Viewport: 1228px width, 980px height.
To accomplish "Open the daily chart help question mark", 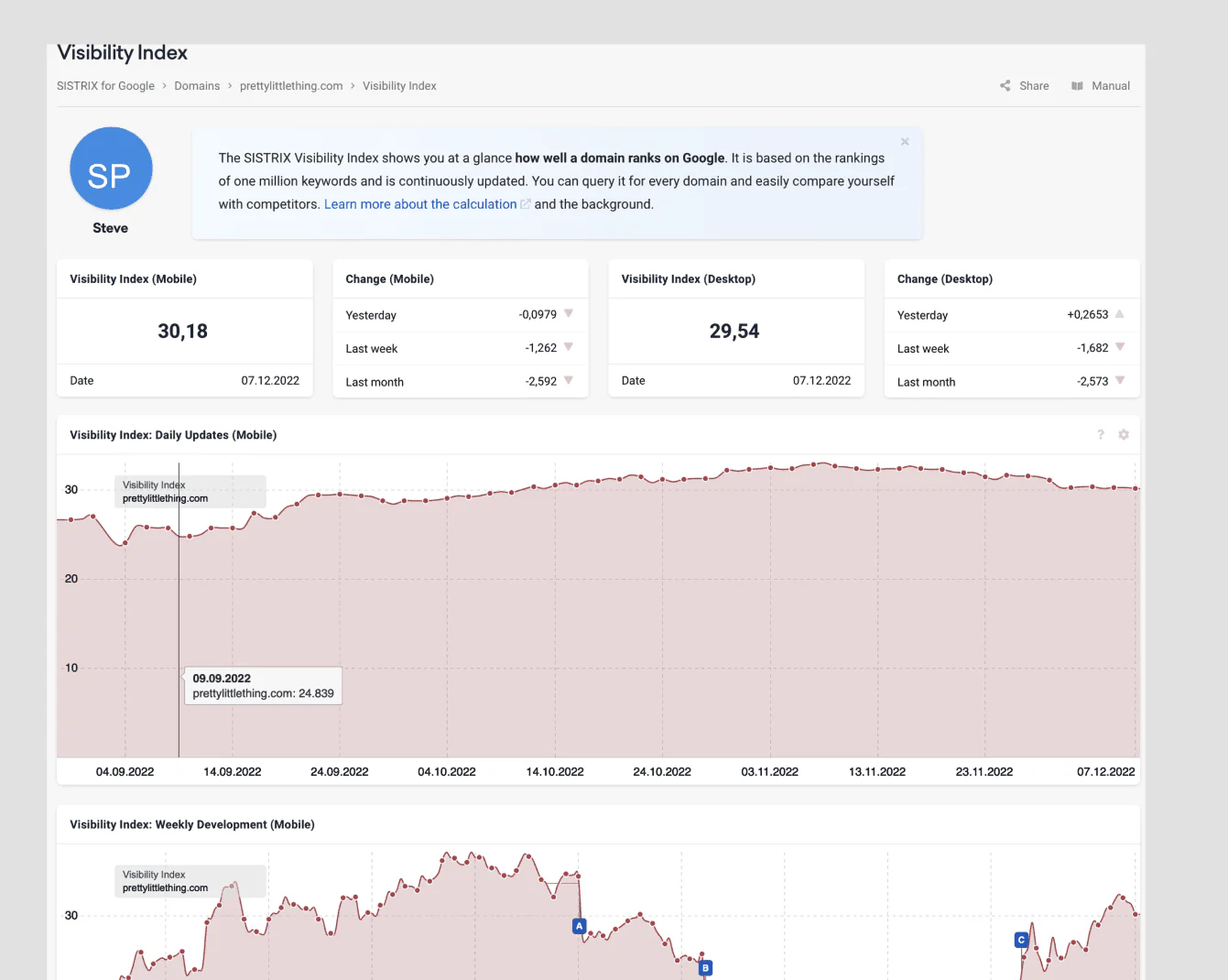I will pyautogui.click(x=1101, y=435).
